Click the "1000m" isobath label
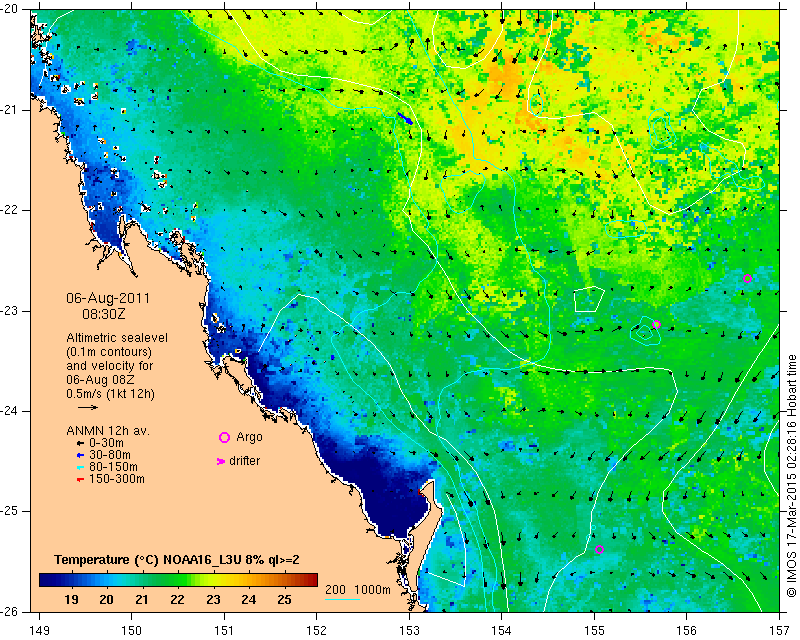800x640 pixels. coord(372,590)
